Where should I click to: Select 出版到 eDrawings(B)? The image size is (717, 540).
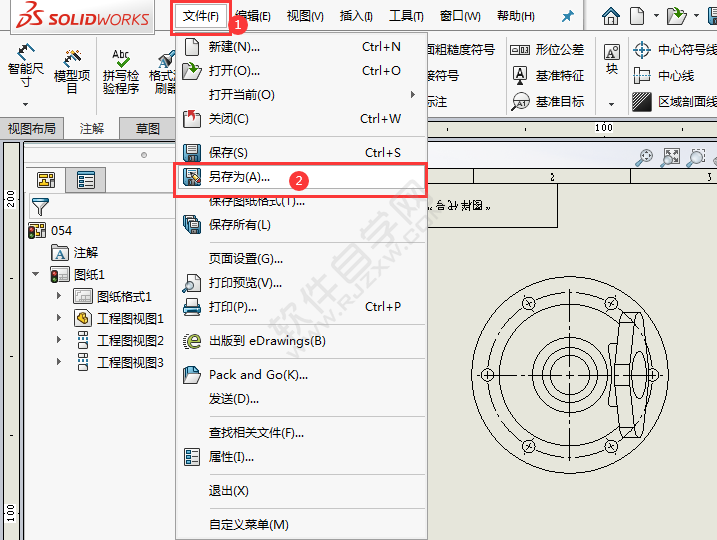coord(301,341)
